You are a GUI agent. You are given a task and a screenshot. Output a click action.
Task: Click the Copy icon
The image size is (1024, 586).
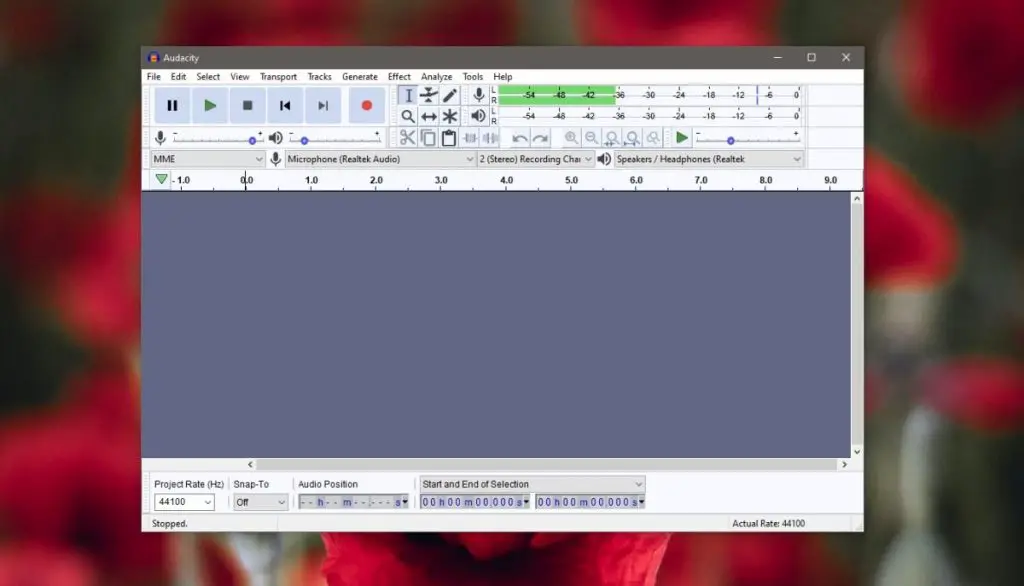tap(428, 138)
